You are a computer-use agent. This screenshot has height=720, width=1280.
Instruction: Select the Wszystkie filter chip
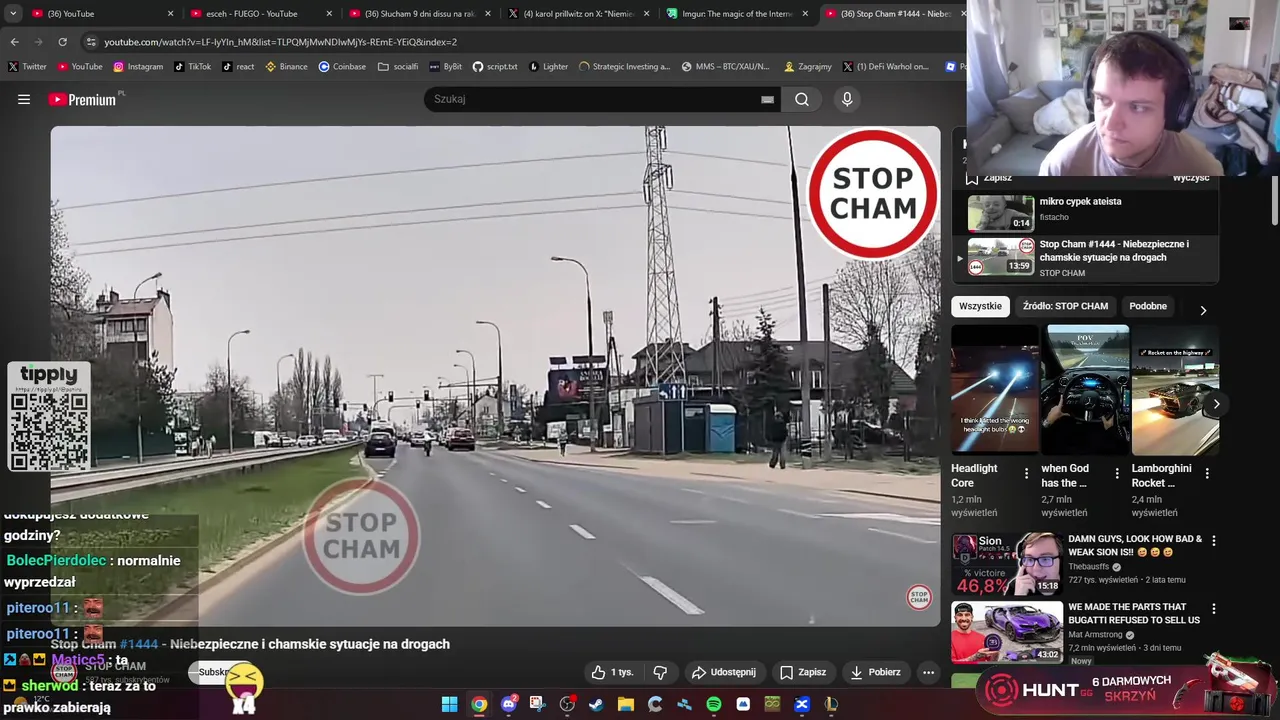[980, 306]
